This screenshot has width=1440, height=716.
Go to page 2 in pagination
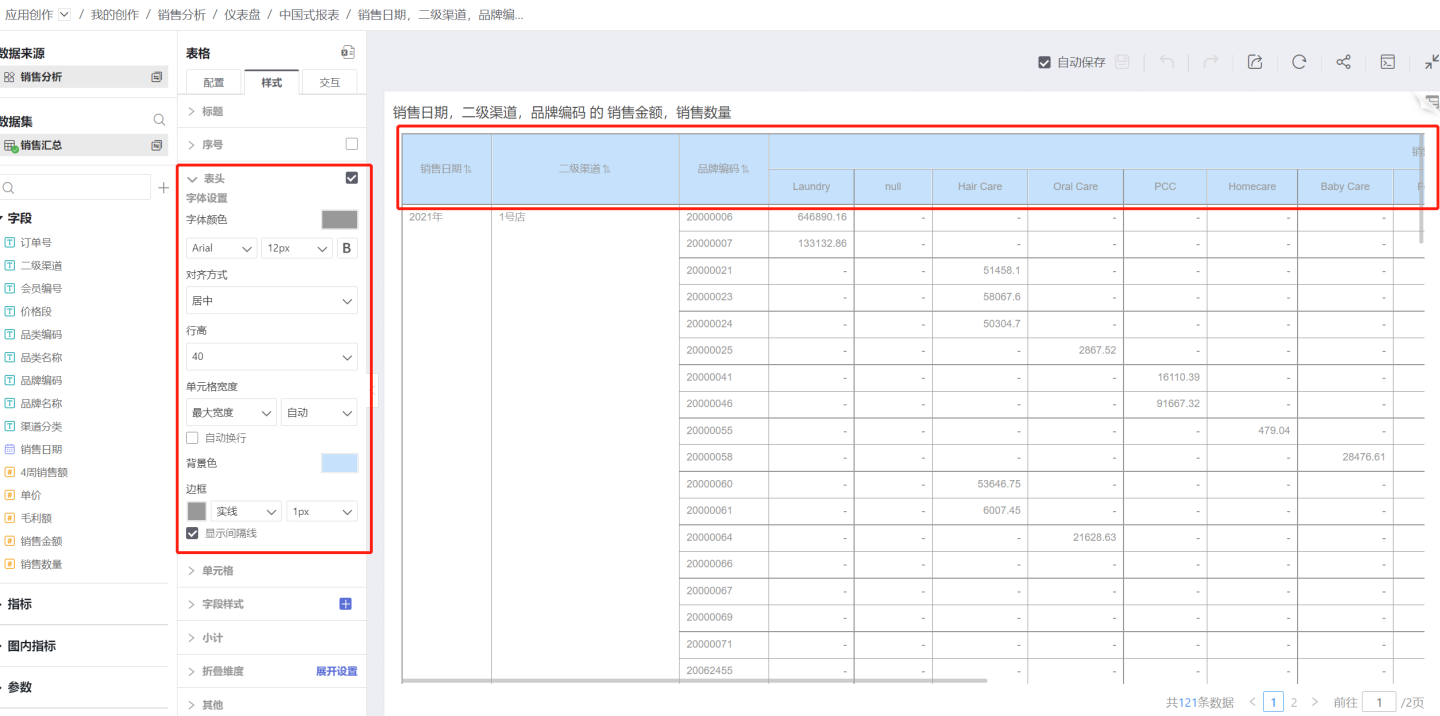pos(1294,703)
